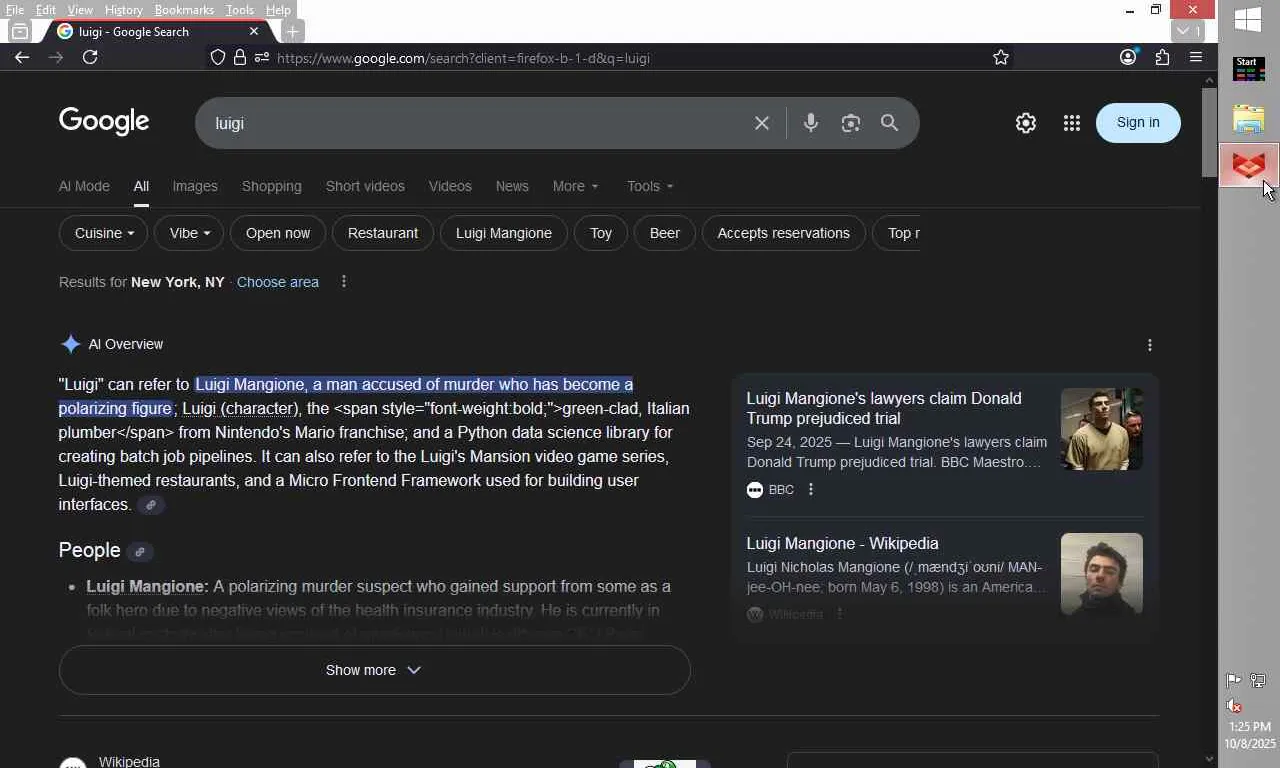Reload the current page
Viewport: 1280px width, 768px height.
[x=90, y=57]
